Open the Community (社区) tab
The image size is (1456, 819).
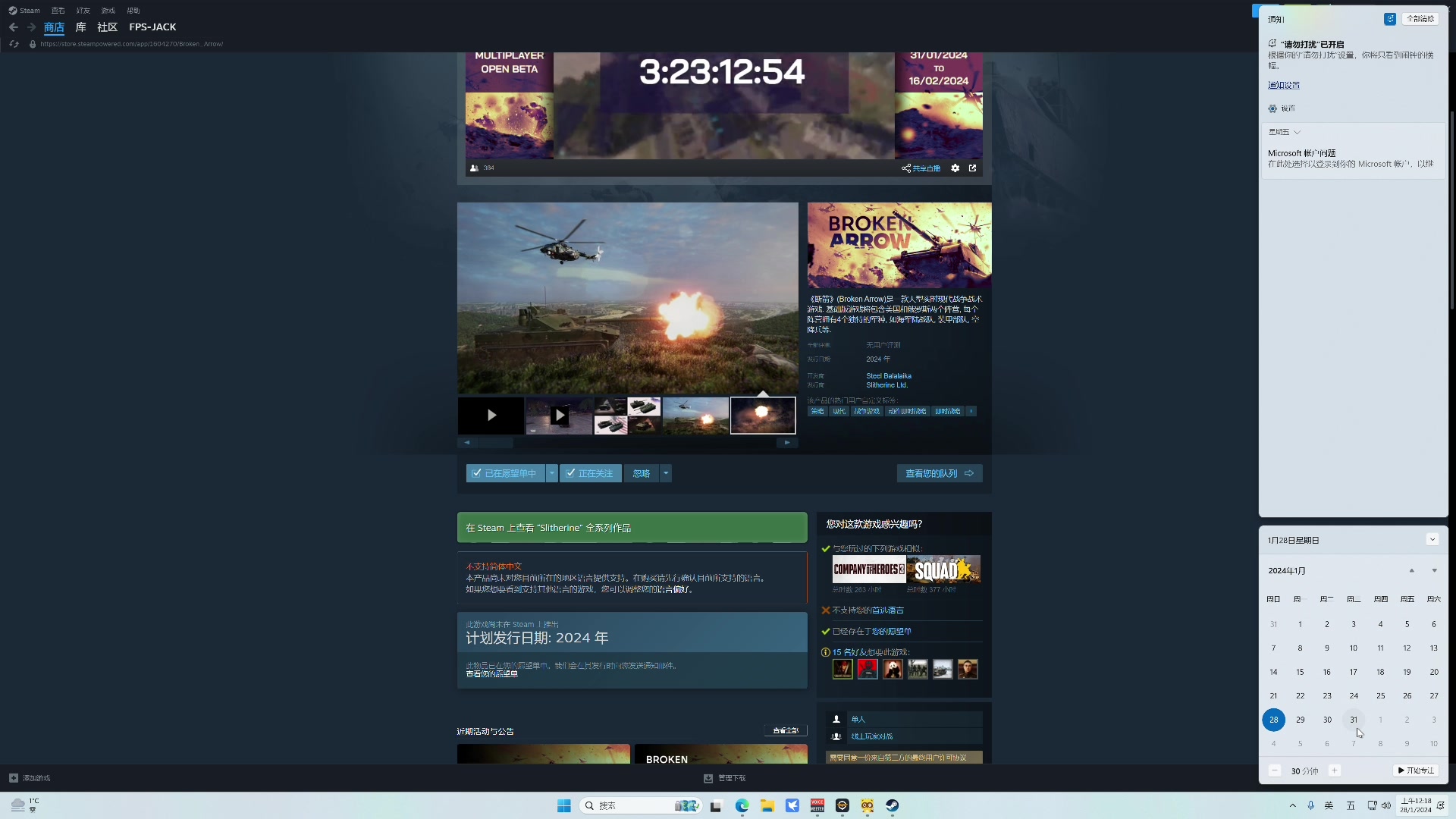tap(107, 27)
